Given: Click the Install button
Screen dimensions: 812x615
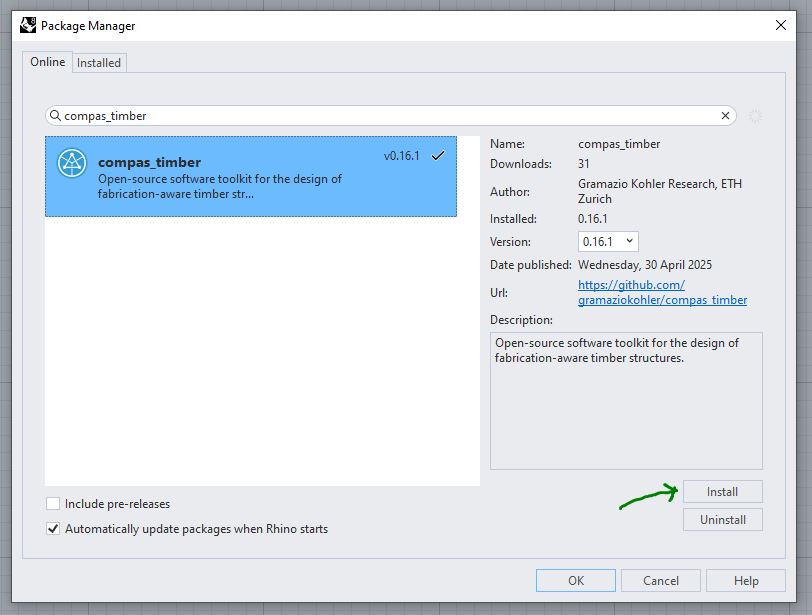Looking at the screenshot, I should pos(722,492).
